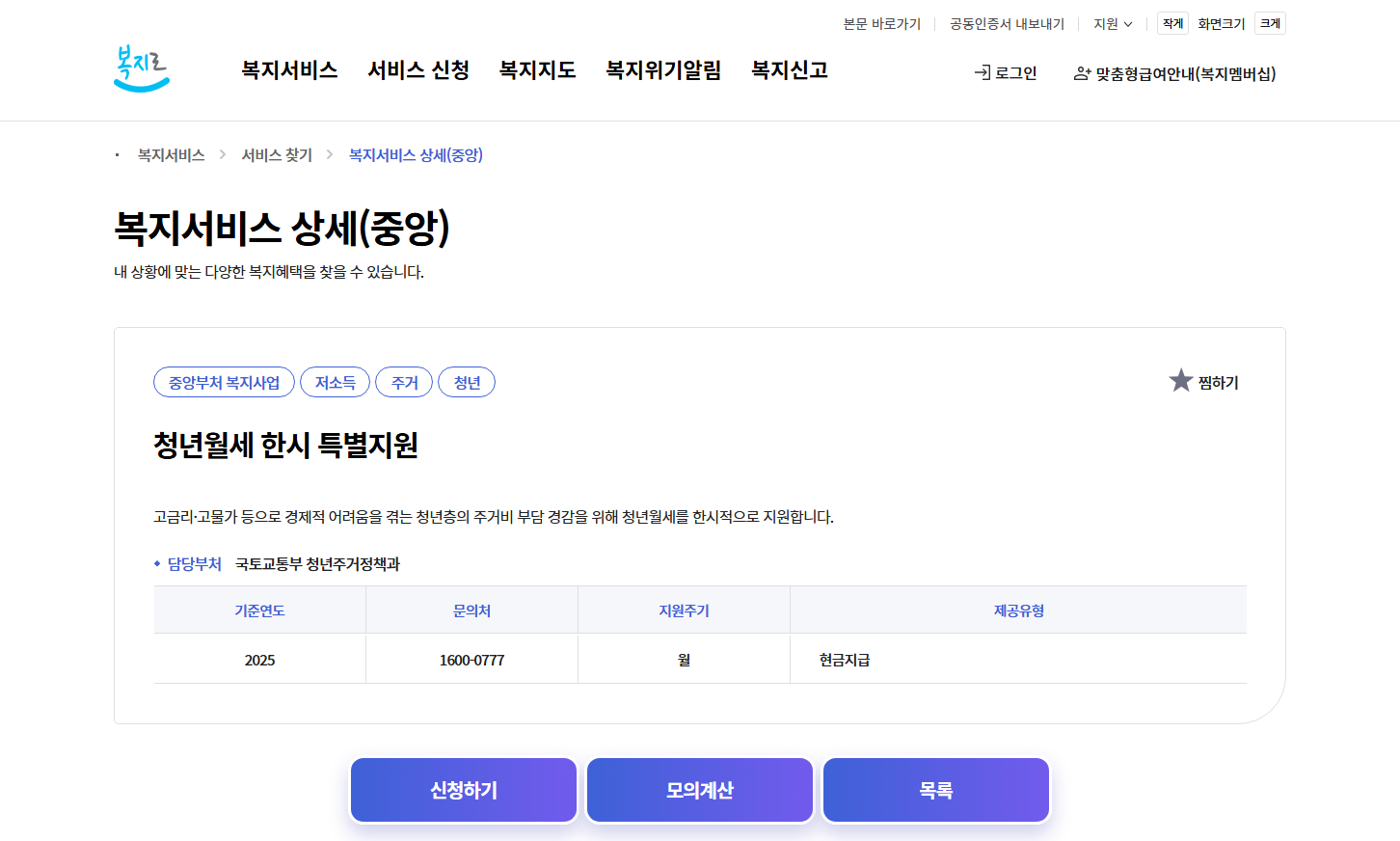Select 복지신고 in the navigation bar

788,69
